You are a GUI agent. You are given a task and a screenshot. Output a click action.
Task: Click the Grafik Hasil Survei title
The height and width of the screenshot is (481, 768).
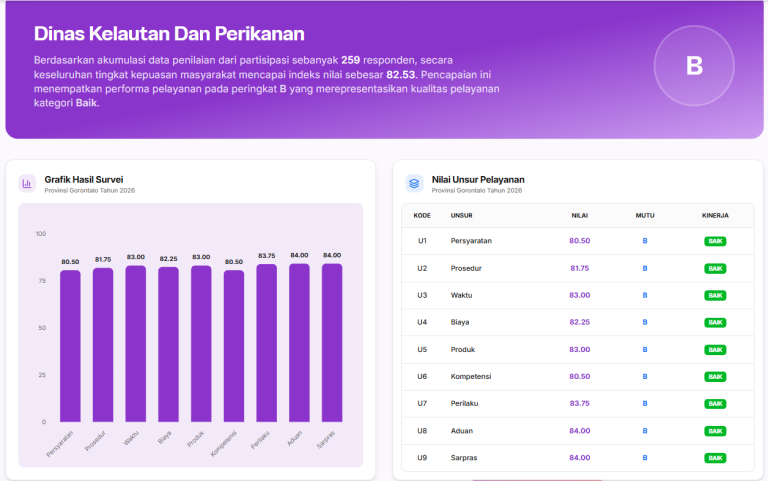pyautogui.click(x=84, y=180)
